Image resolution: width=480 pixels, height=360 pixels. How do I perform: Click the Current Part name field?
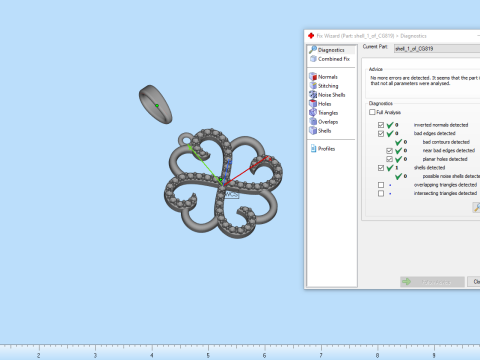437,49
